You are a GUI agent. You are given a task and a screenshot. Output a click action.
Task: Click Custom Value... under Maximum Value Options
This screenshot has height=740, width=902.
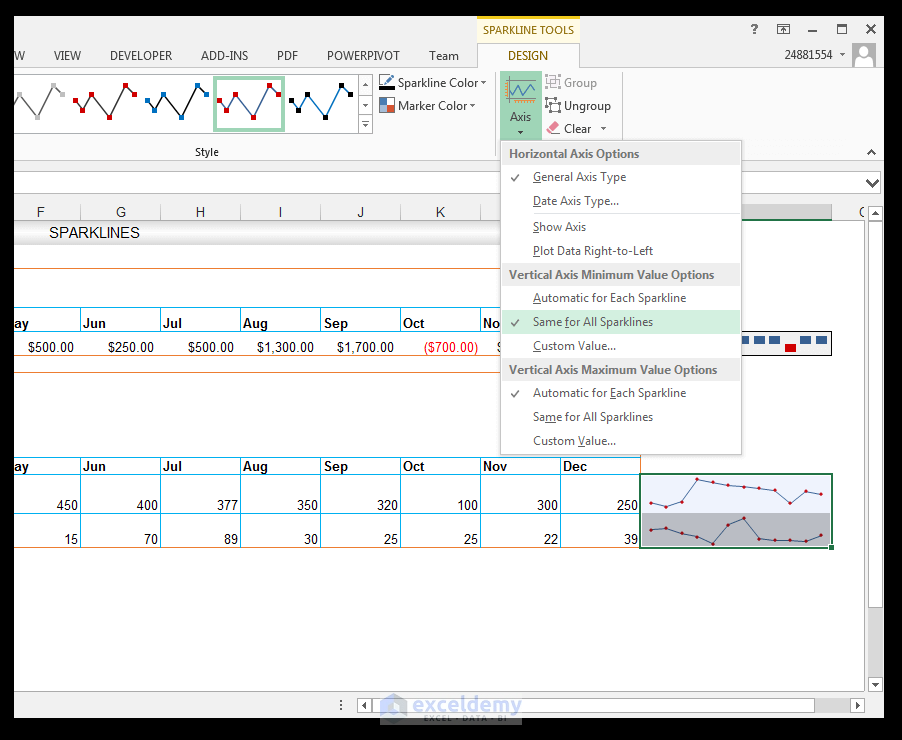(574, 441)
